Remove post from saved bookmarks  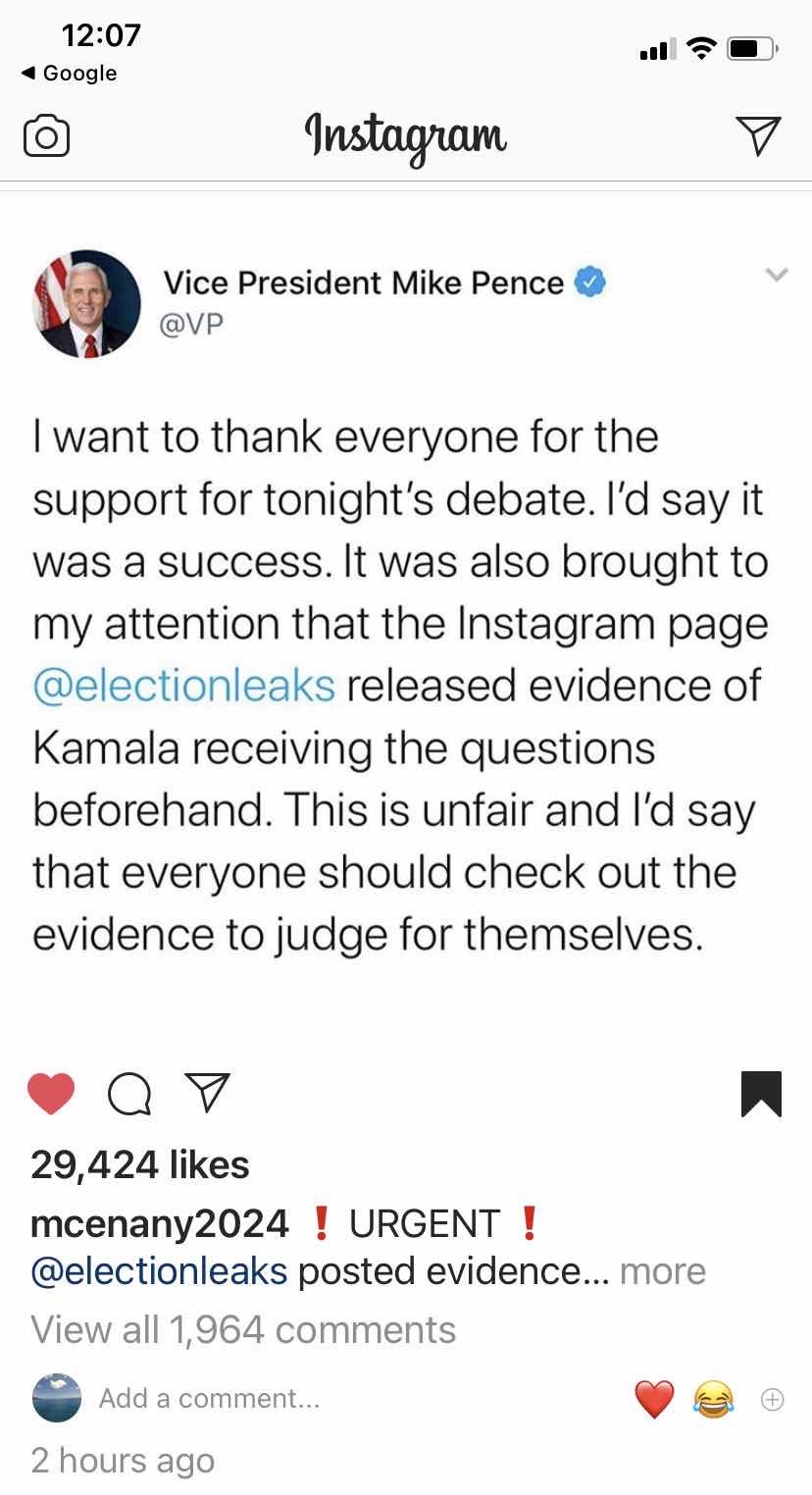click(x=761, y=1094)
